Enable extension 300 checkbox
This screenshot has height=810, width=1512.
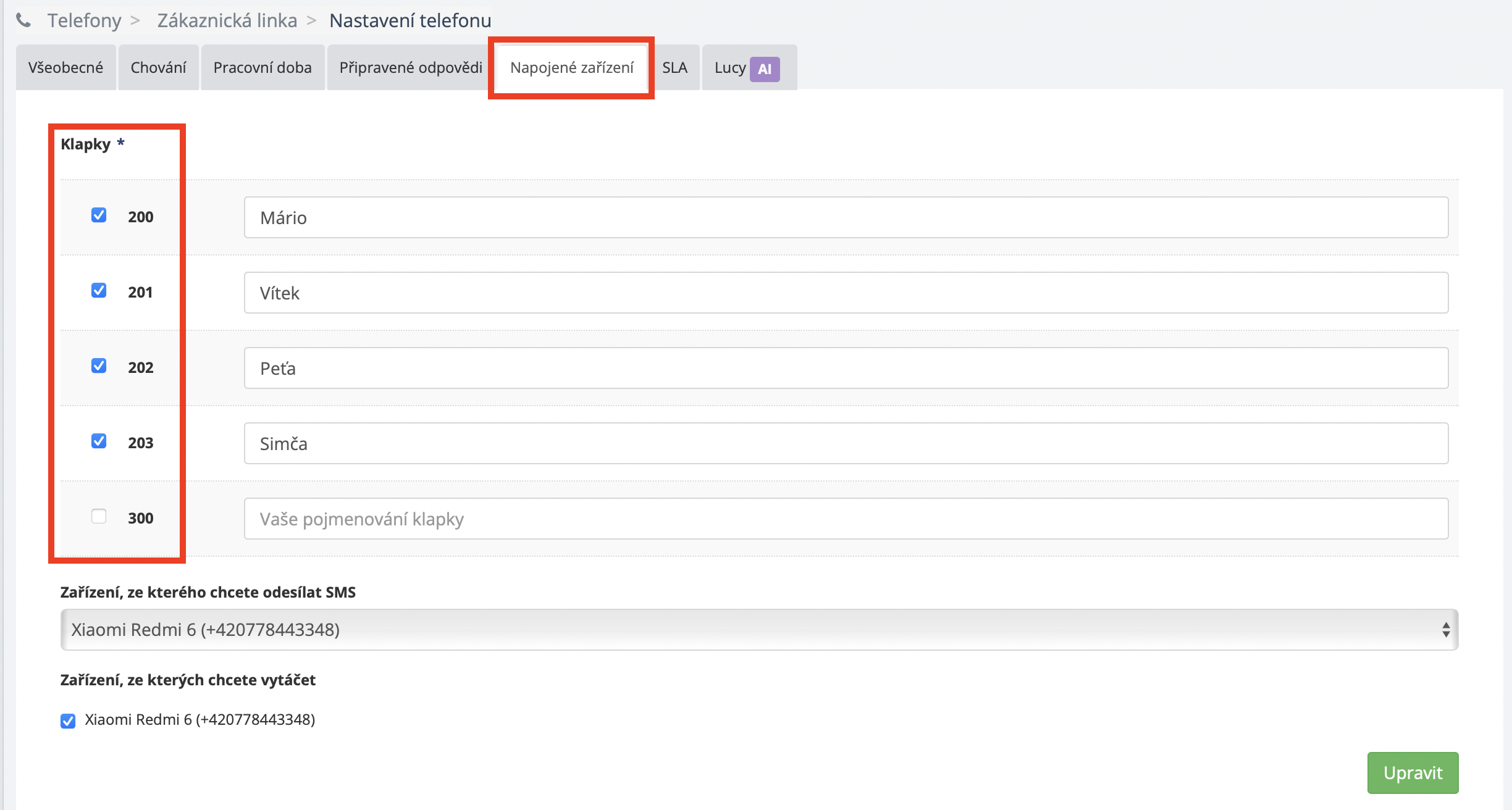point(99,517)
